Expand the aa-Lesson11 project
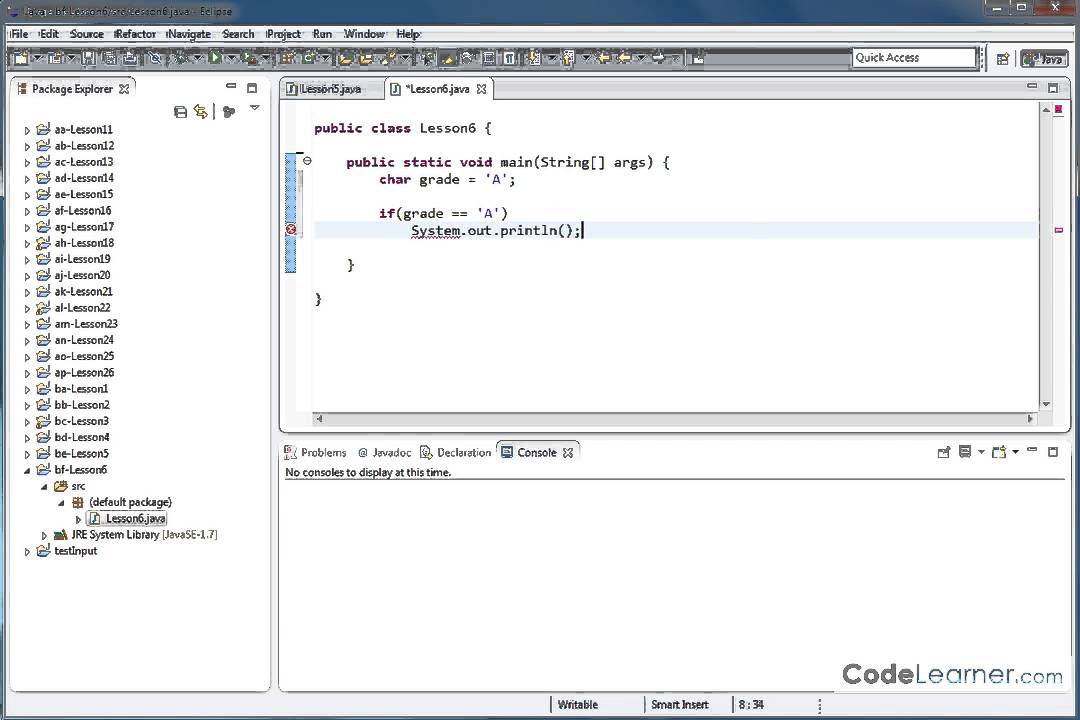Viewport: 1080px width, 720px height. pos(27,130)
